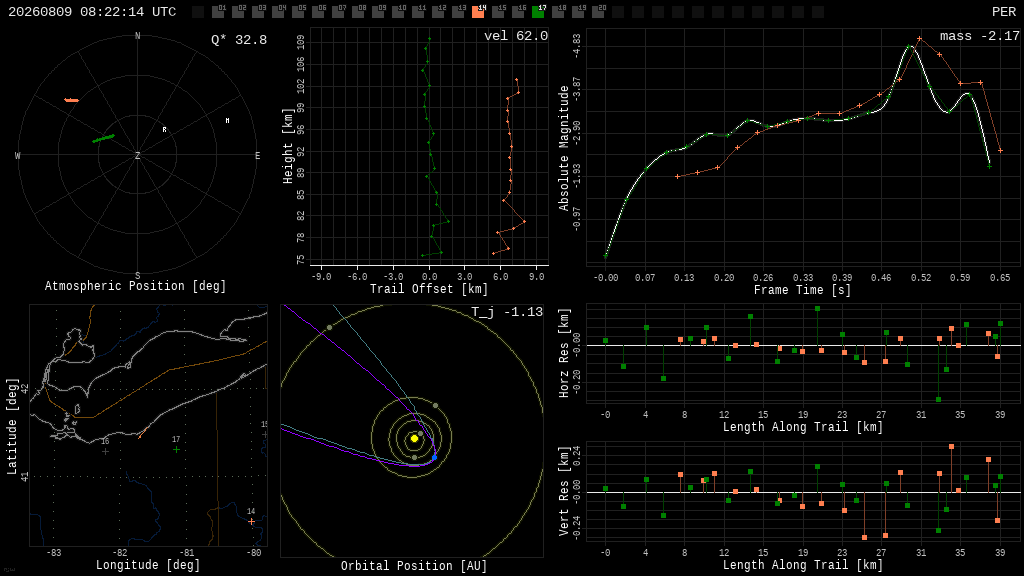Click the blue Earth marker on orbit
Screen dimensions: 1024x576
[434, 457]
